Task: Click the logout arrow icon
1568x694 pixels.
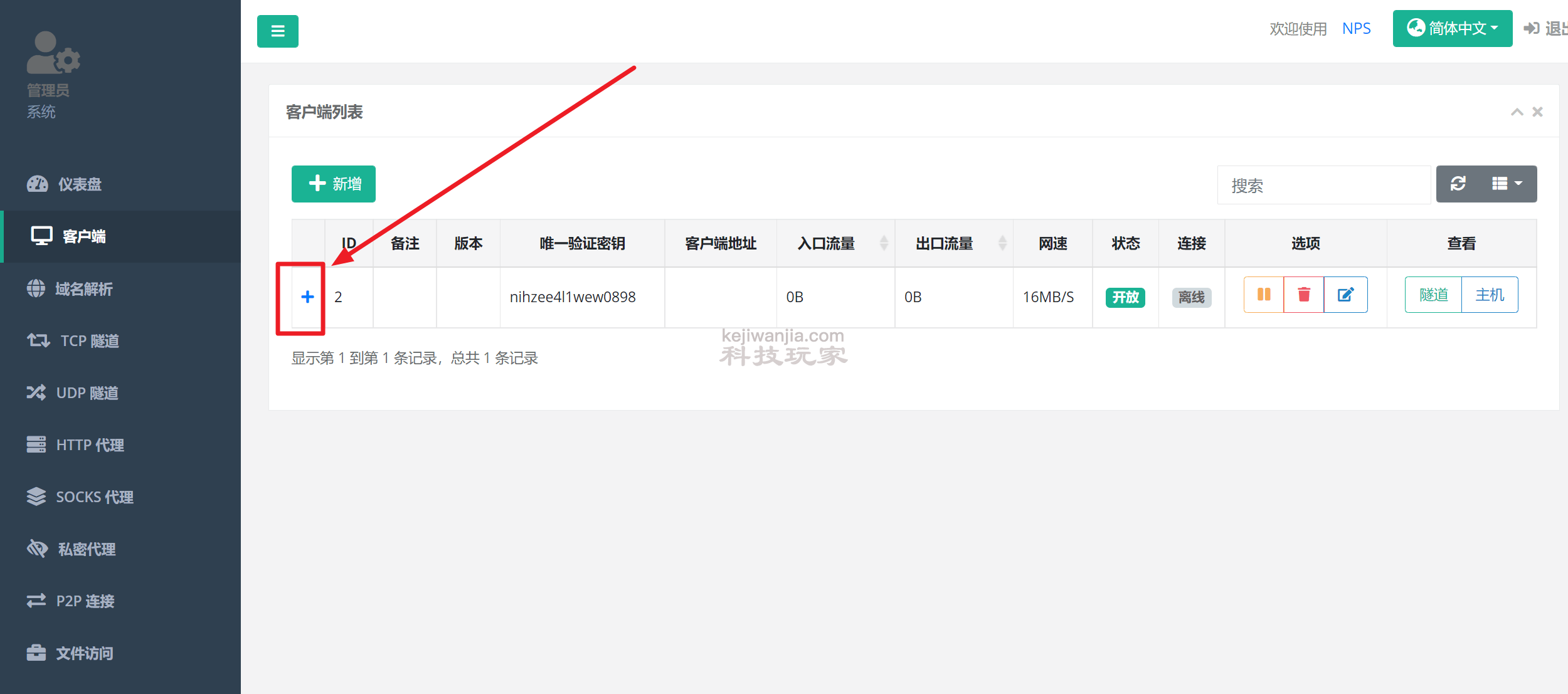Action: click(x=1532, y=28)
